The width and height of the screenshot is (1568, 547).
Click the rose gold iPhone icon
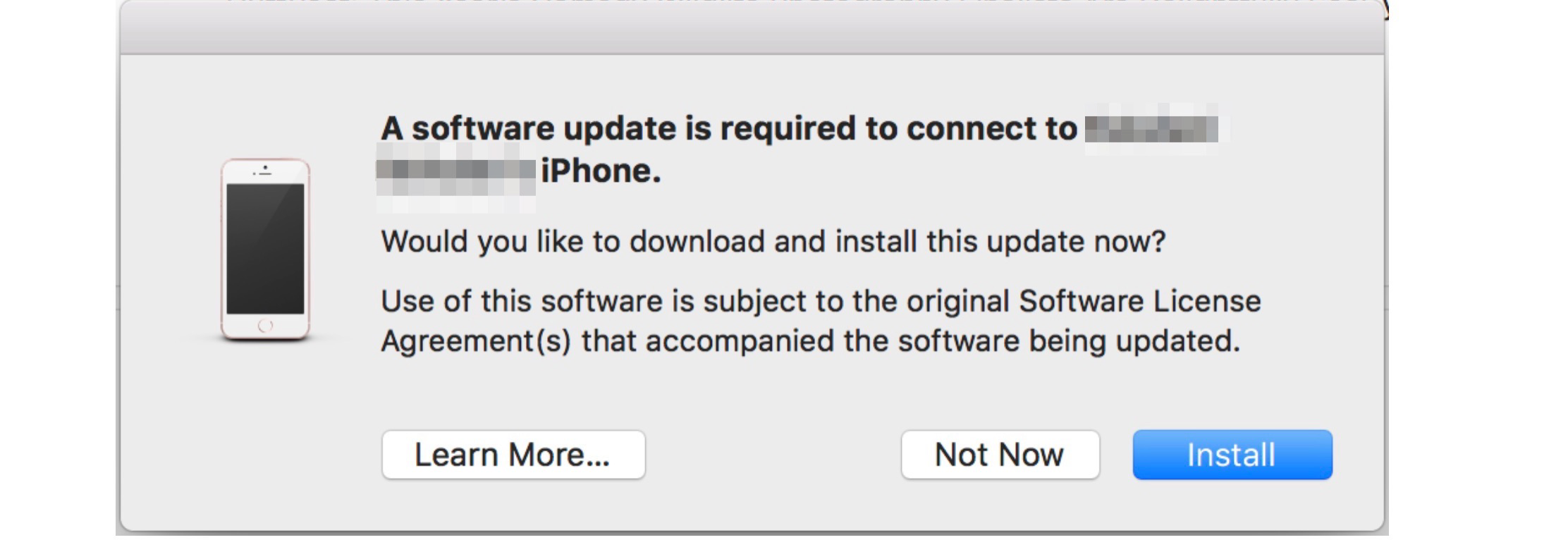(265, 250)
